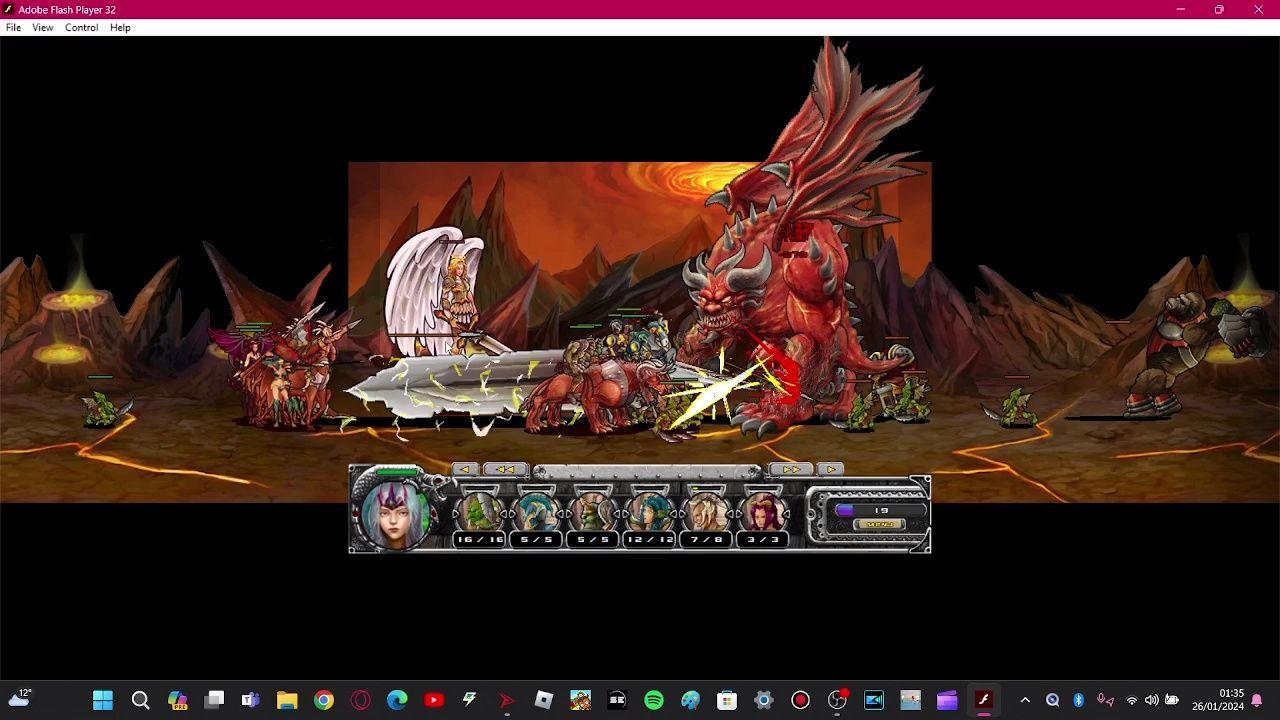Open the View menu
This screenshot has width=1280, height=720.
click(42, 28)
